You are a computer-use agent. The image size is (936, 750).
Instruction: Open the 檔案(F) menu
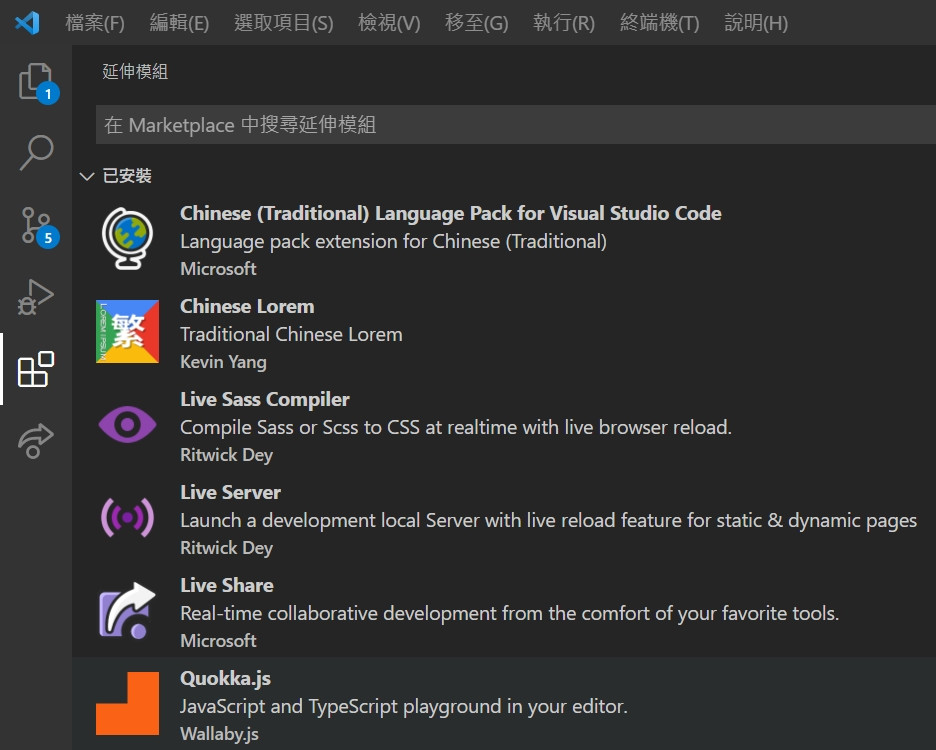point(95,23)
